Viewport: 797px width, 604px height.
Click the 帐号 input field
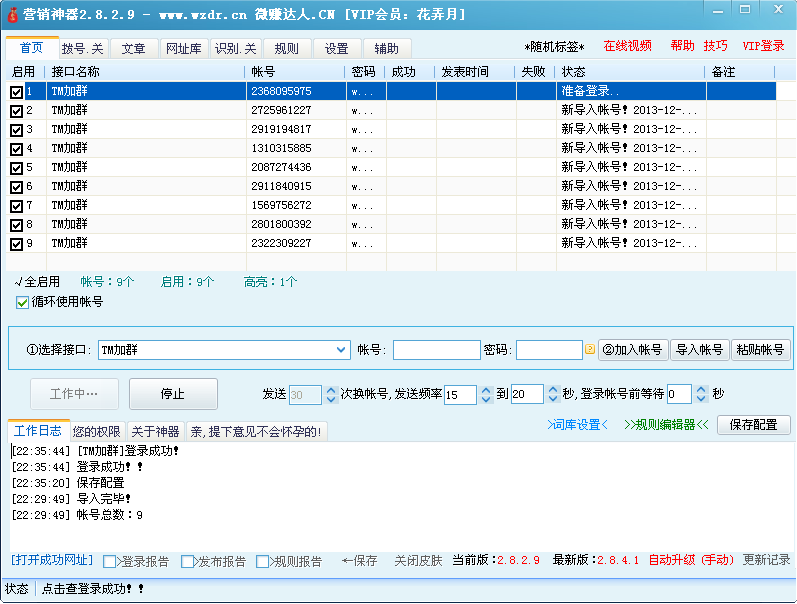[436, 350]
